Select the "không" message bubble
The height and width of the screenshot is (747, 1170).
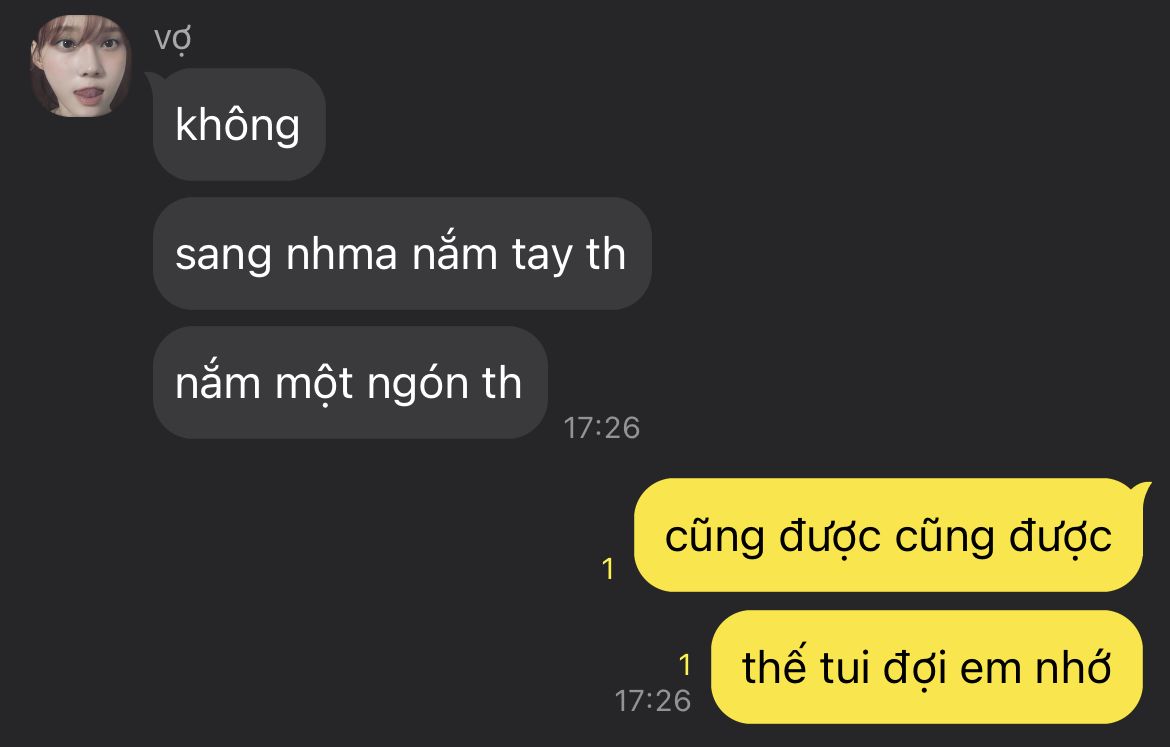[239, 125]
